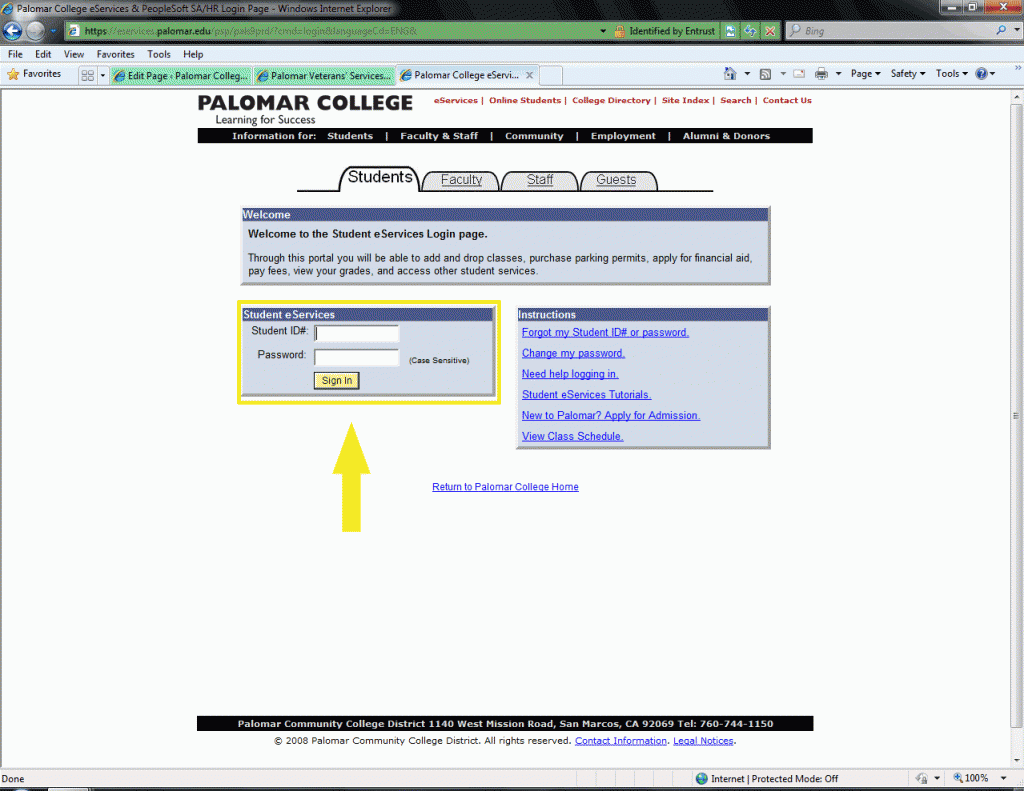This screenshot has height=791, width=1024.
Task: Click the Home icon in command bar
Action: (730, 74)
